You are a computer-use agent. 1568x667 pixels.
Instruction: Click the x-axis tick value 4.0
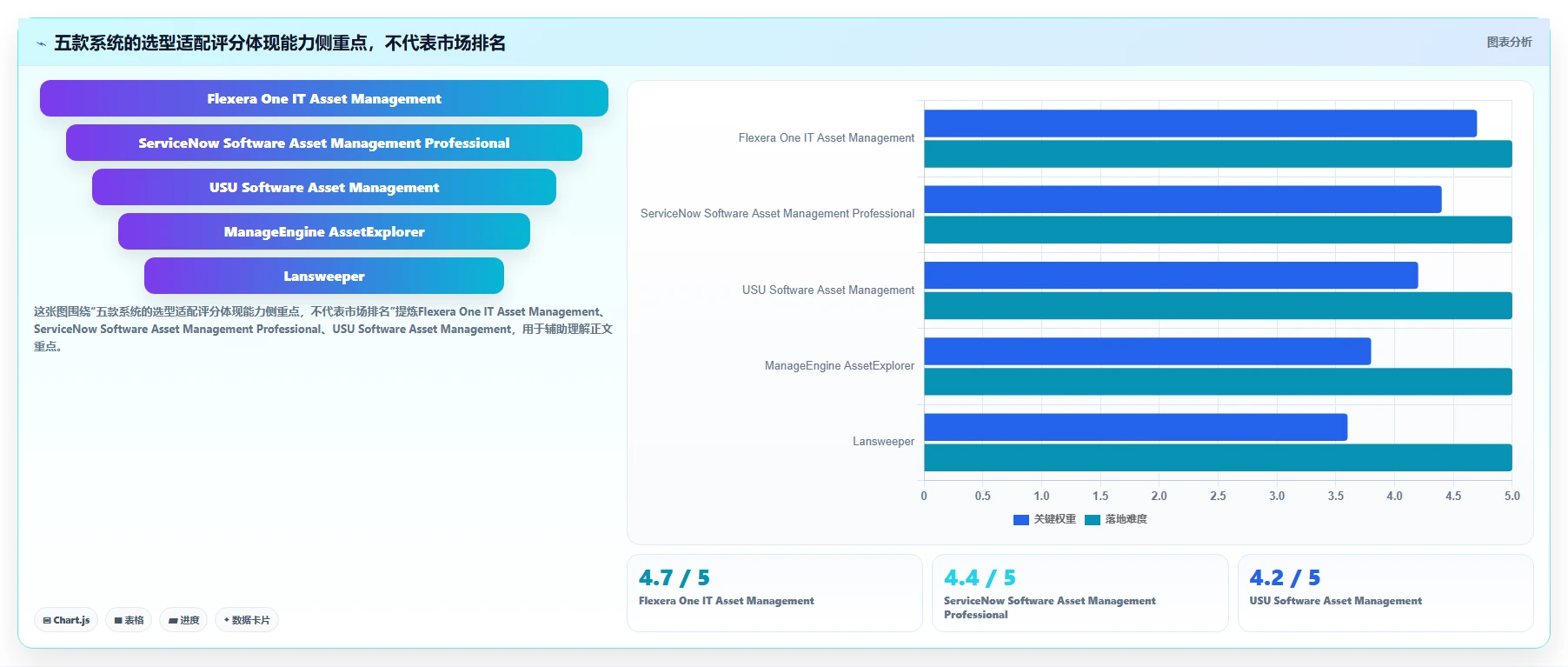1395,496
